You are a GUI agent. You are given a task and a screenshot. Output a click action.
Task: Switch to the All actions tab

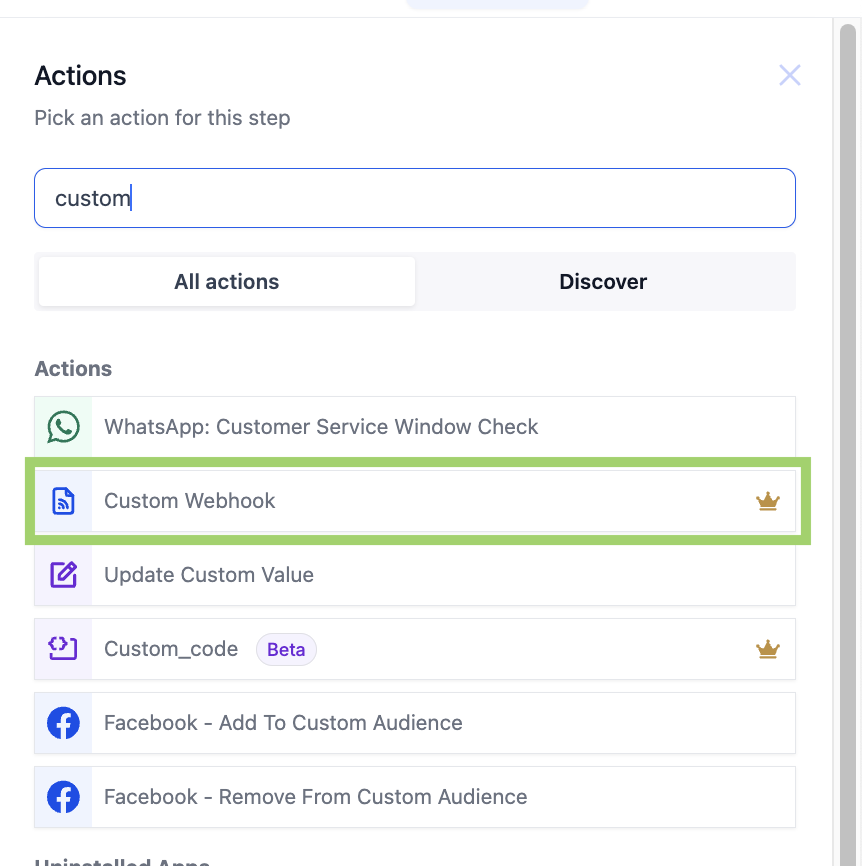[x=227, y=282]
